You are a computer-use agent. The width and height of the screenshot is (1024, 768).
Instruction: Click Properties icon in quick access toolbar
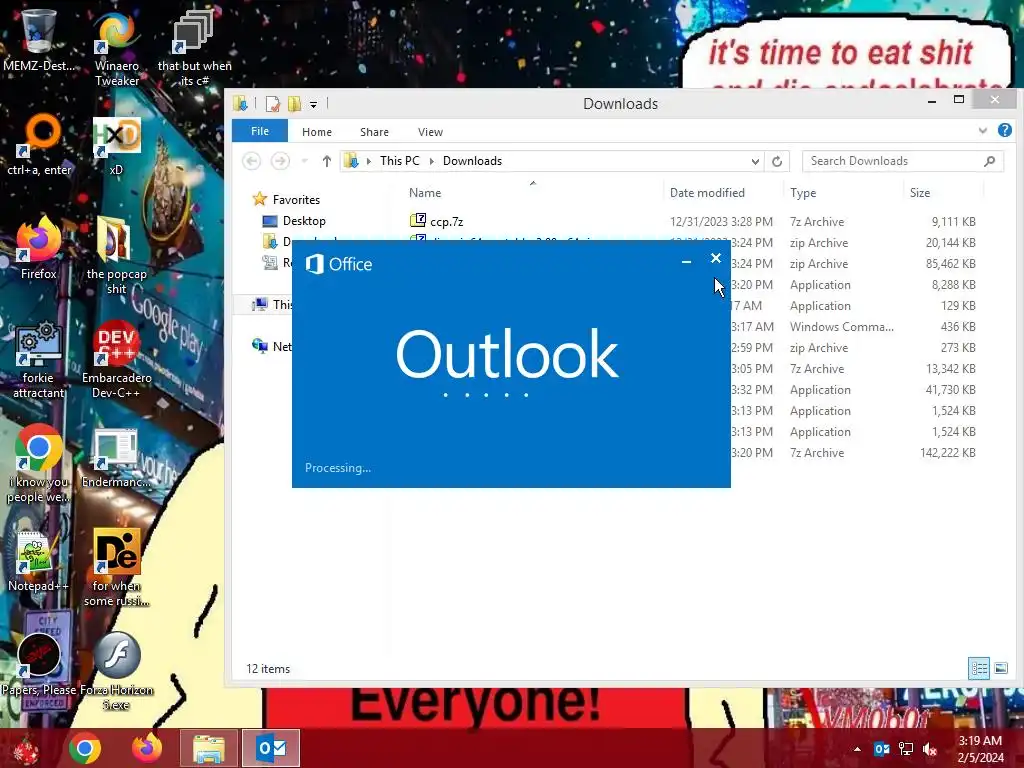[272, 104]
